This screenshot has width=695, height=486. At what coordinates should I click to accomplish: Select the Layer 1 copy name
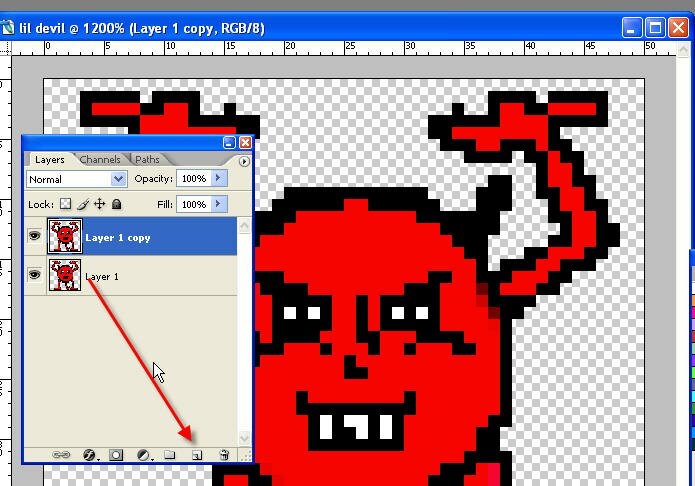click(118, 238)
